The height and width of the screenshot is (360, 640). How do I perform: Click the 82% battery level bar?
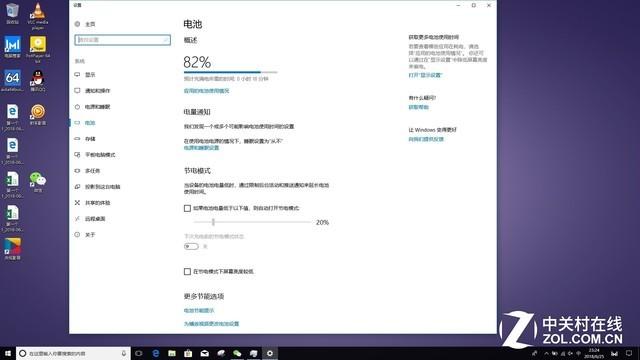tap(230, 72)
